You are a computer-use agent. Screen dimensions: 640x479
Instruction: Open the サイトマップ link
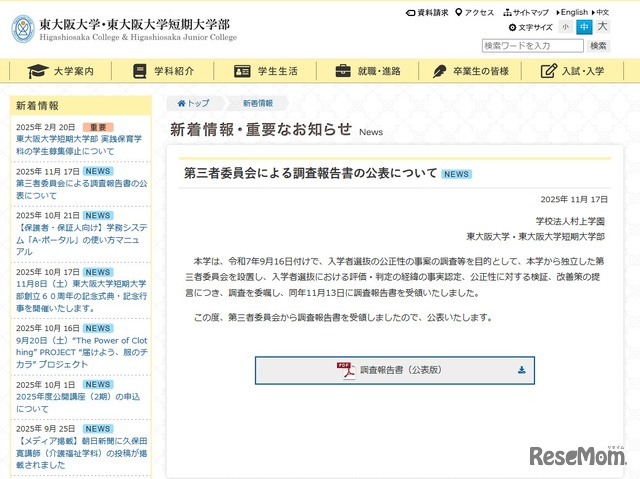(x=526, y=13)
